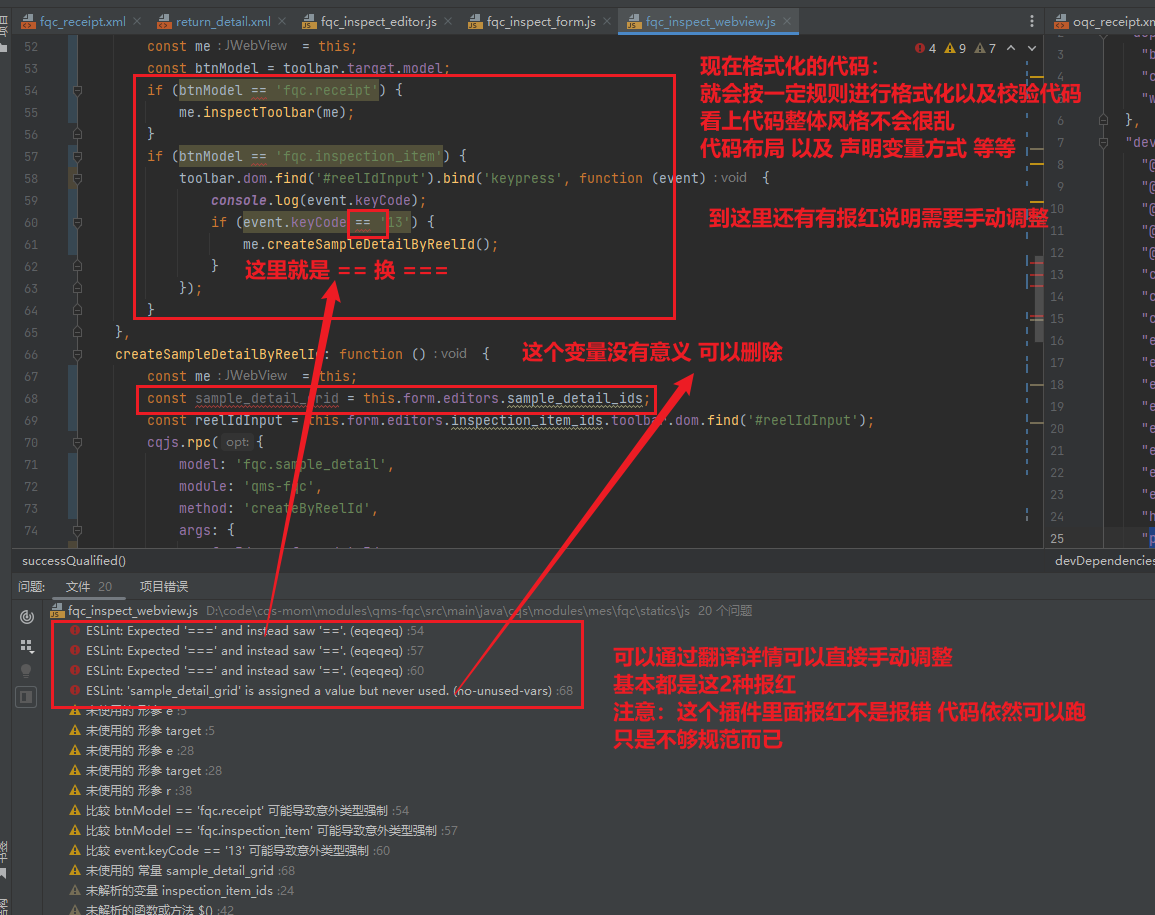Image resolution: width=1155 pixels, height=915 pixels.
Task: Fold the keyCode if block at line 60
Action: [77, 222]
